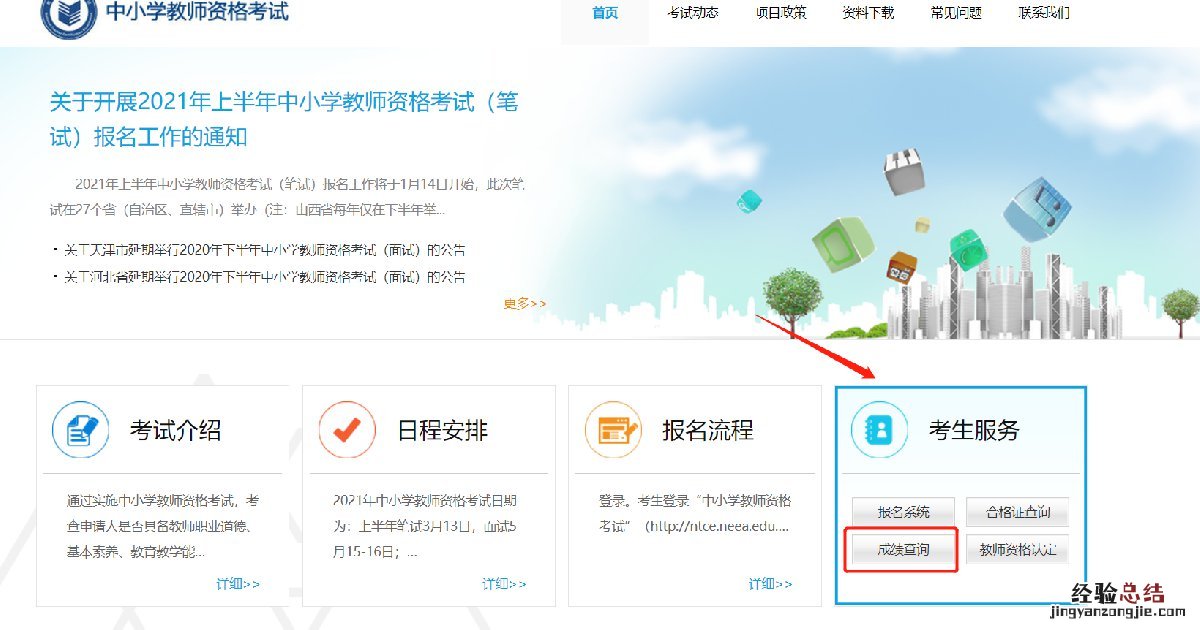The width and height of the screenshot is (1200, 630).
Task: Open the 天津市 延期举行面试 announcement
Action: pyautogui.click(x=265, y=250)
